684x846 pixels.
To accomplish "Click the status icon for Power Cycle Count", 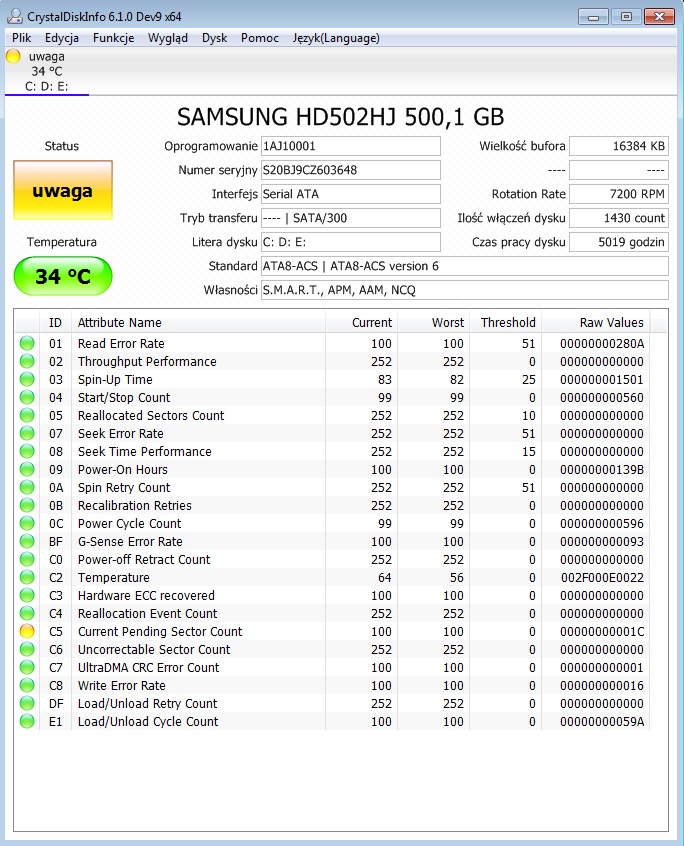I will (x=27, y=523).
